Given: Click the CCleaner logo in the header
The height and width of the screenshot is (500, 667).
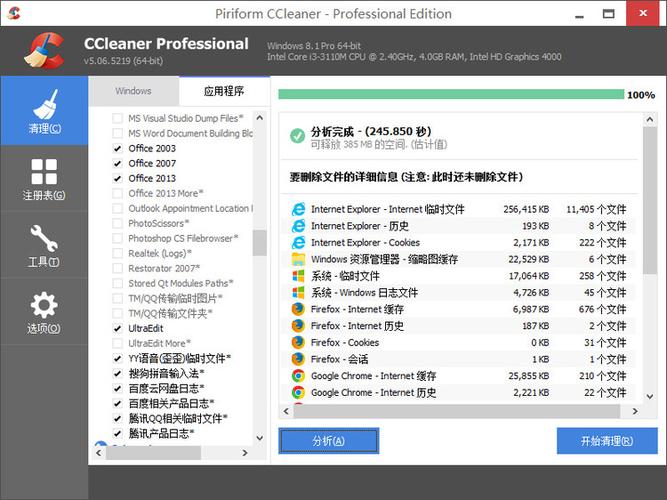Looking at the screenshot, I should (x=45, y=51).
